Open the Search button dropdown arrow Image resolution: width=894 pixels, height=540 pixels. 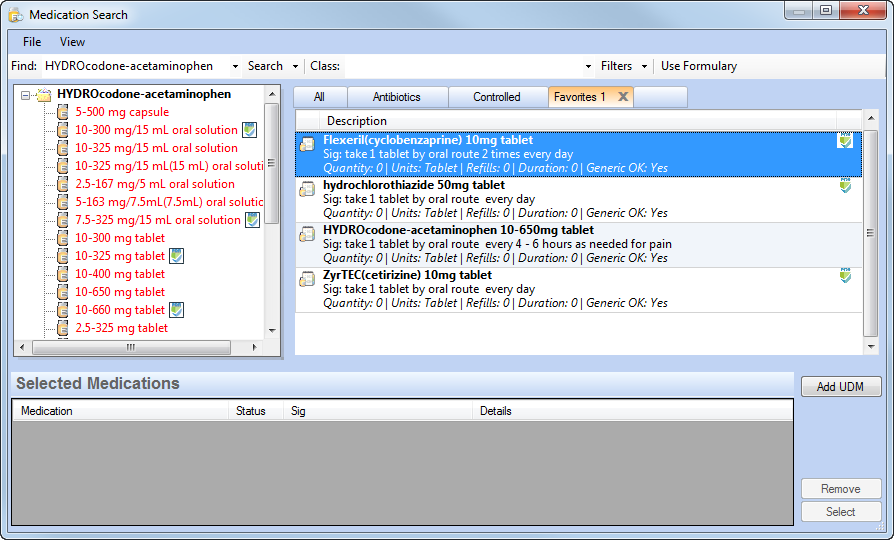pyautogui.click(x=295, y=66)
